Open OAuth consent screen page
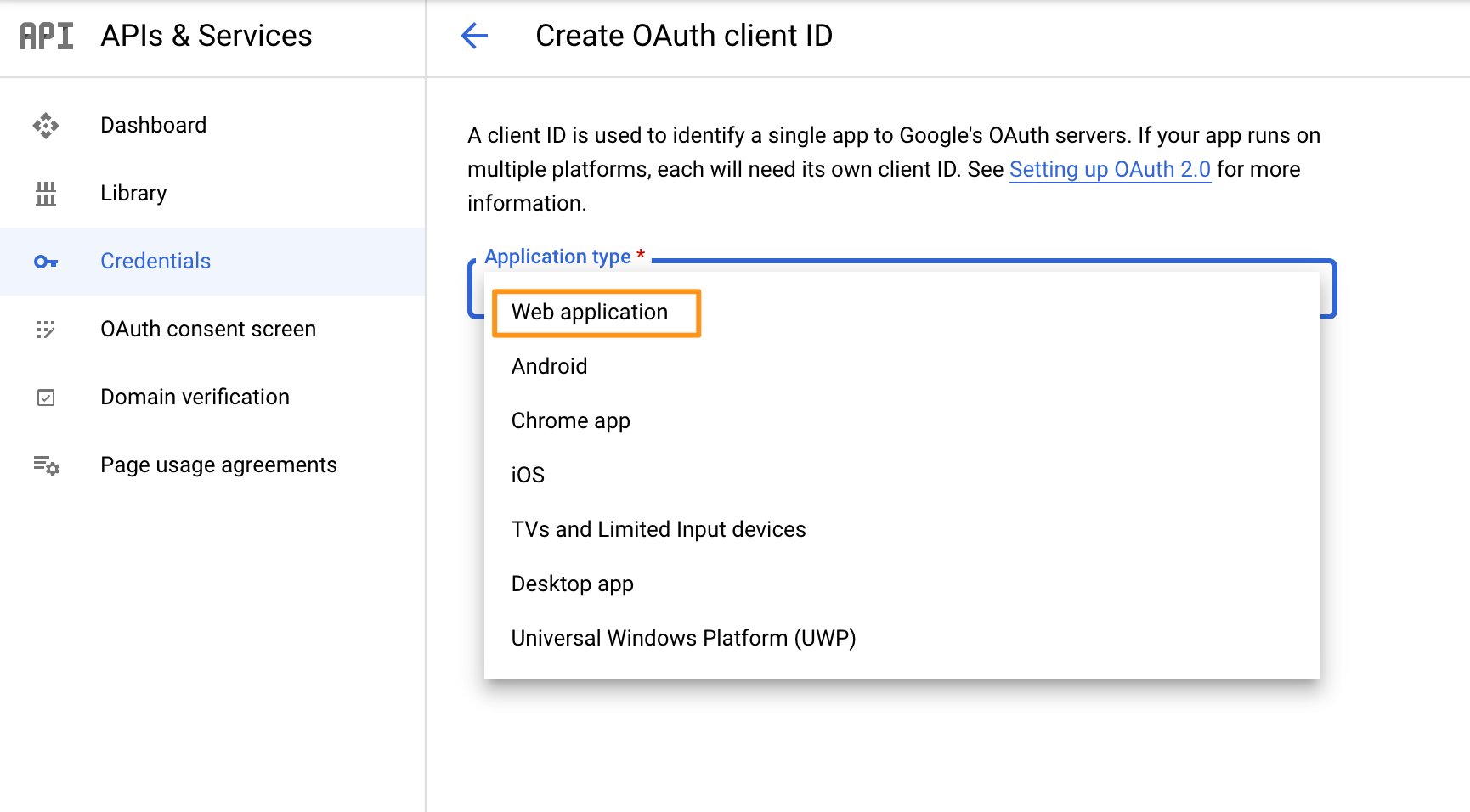Screen dimensions: 1470x812 tap(212, 330)
